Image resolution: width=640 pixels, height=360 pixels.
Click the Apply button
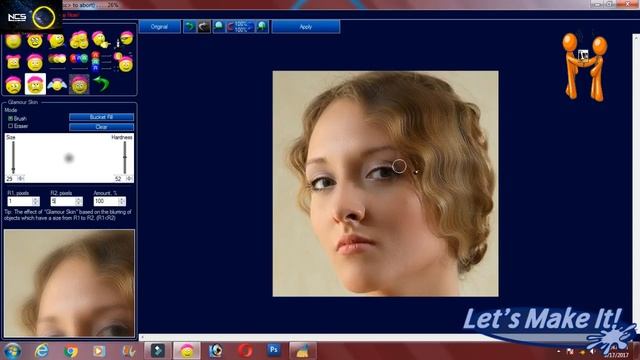[x=306, y=27]
